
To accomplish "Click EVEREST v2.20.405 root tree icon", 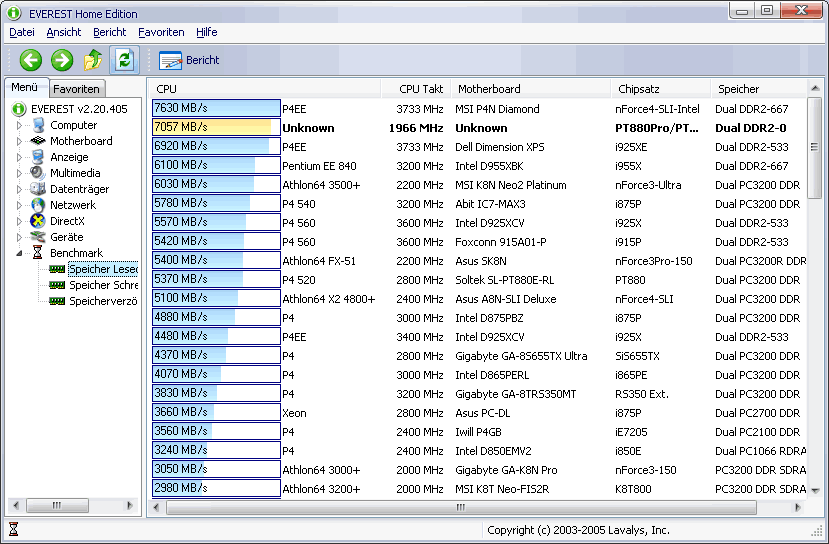I will (19, 109).
